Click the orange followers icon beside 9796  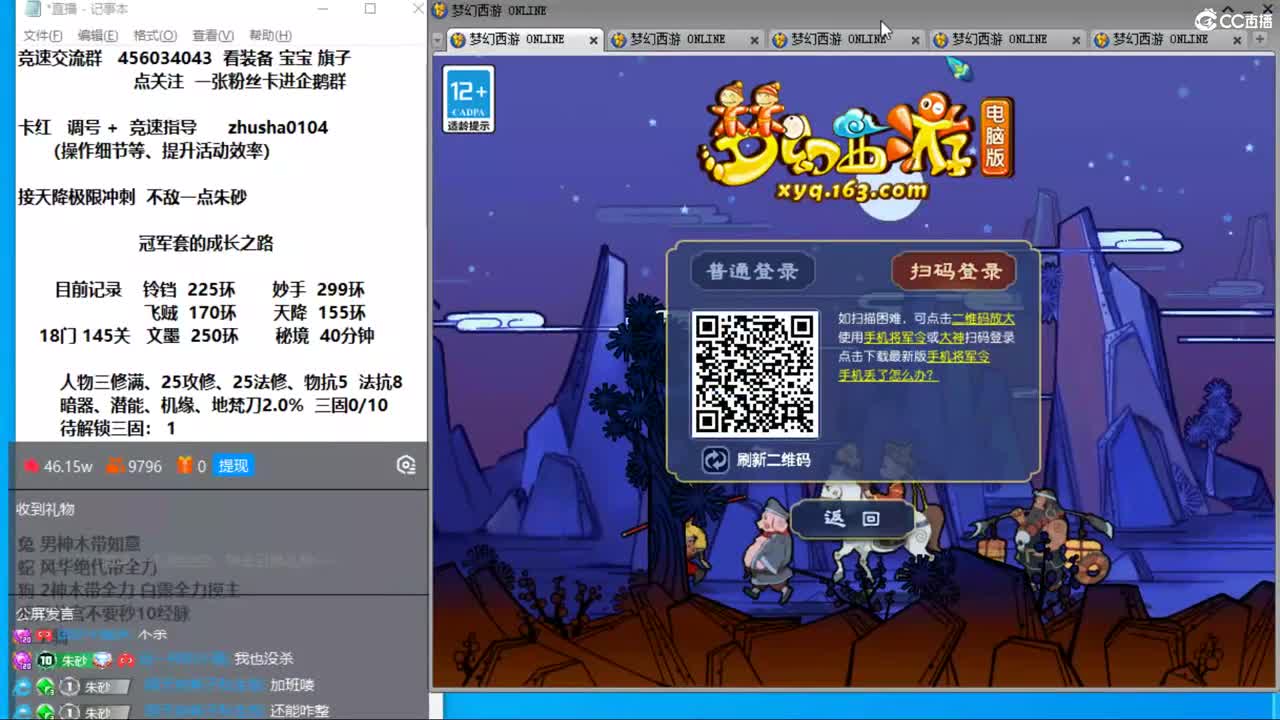pos(115,466)
